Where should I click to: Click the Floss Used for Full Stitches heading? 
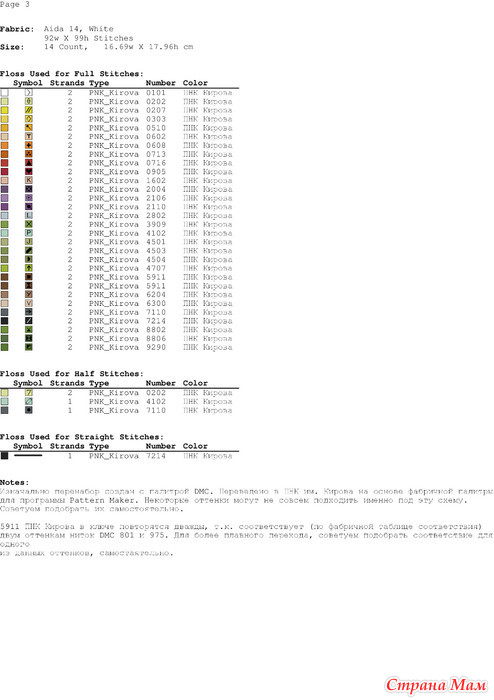pos(72,74)
